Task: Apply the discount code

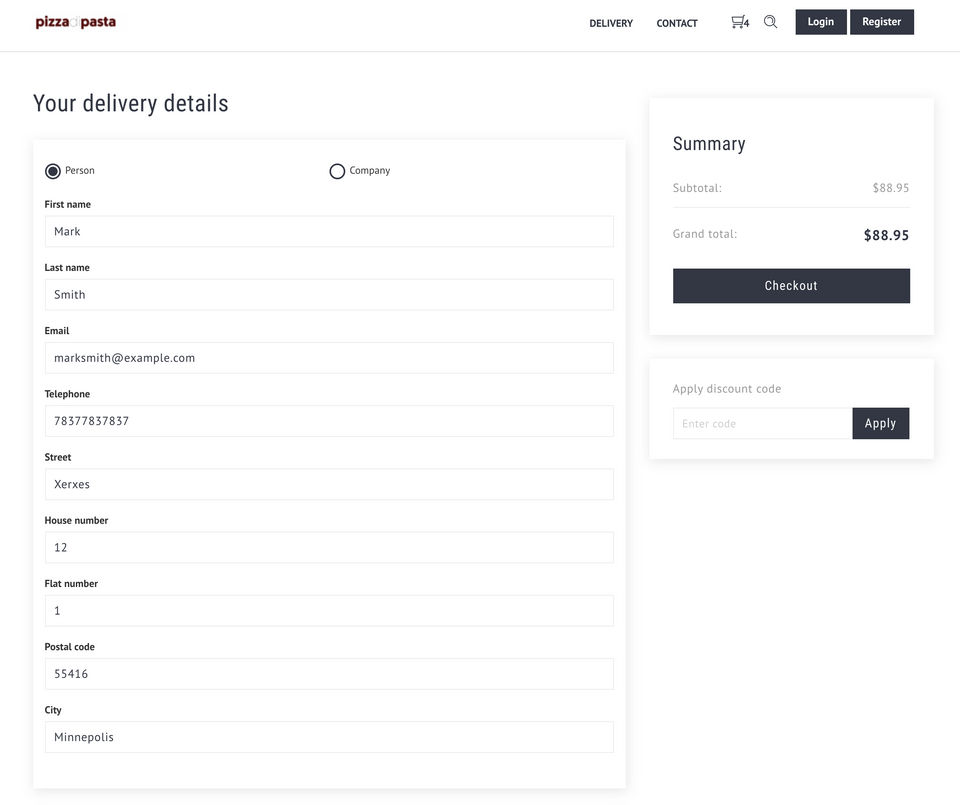Action: point(880,423)
